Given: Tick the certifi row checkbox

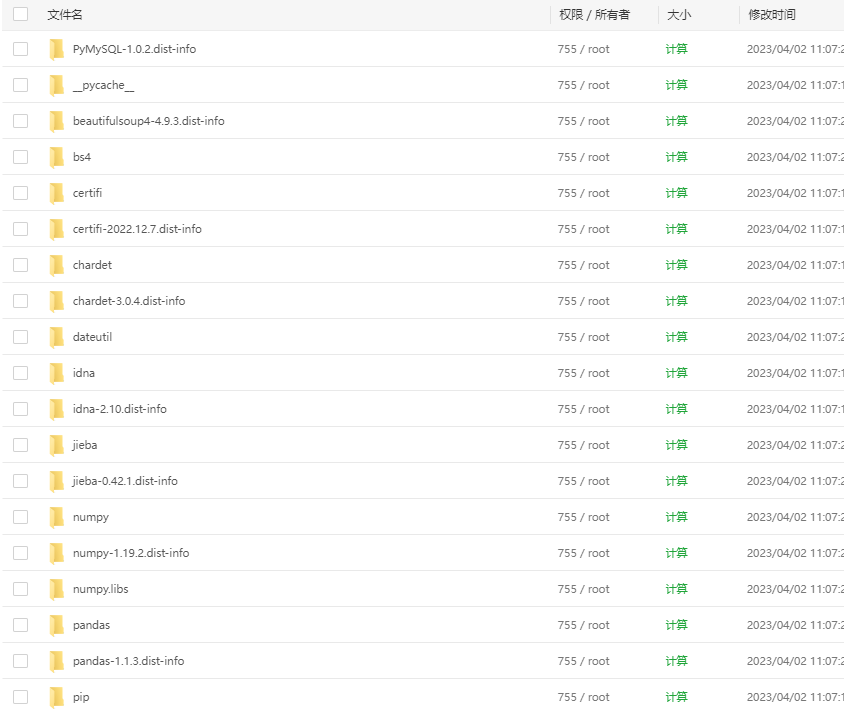Looking at the screenshot, I should pos(20,193).
